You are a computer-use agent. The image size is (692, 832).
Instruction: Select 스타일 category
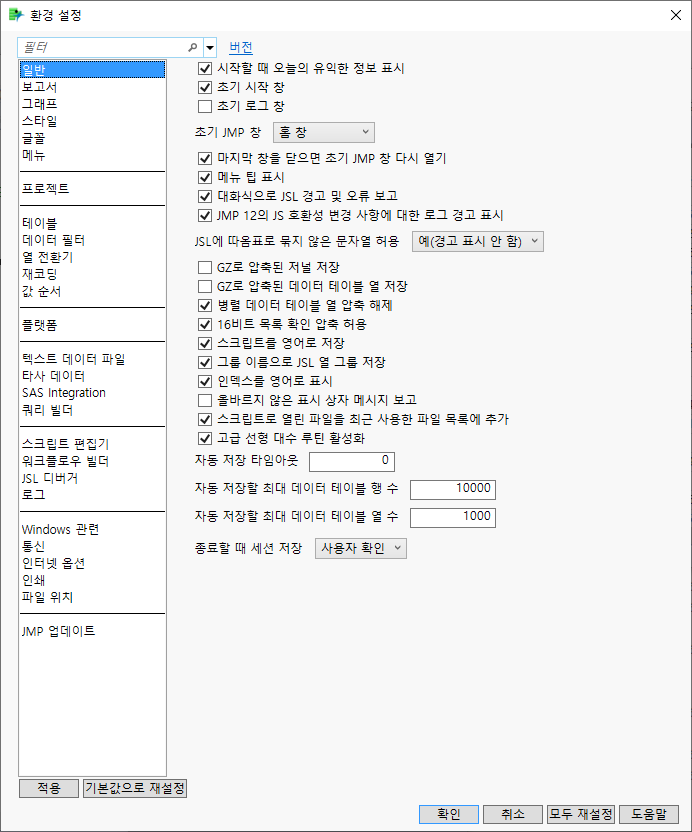[x=92, y=121]
